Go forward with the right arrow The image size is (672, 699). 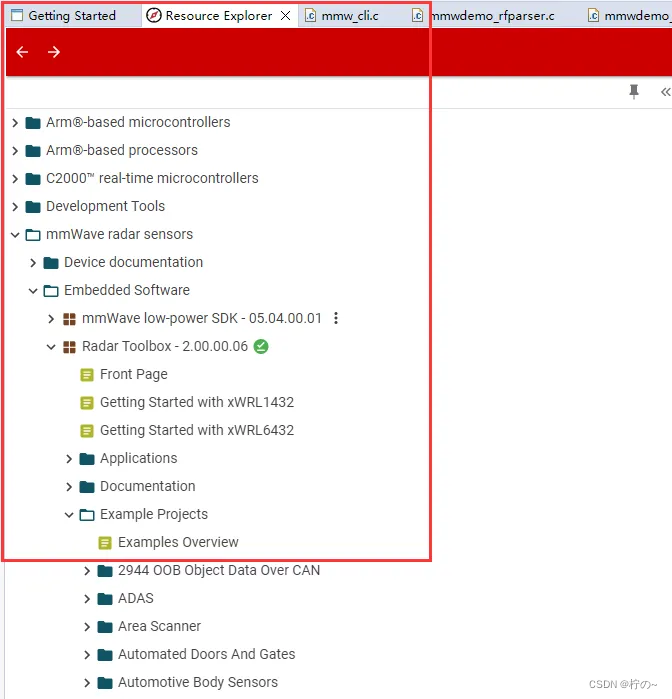pyautogui.click(x=54, y=52)
